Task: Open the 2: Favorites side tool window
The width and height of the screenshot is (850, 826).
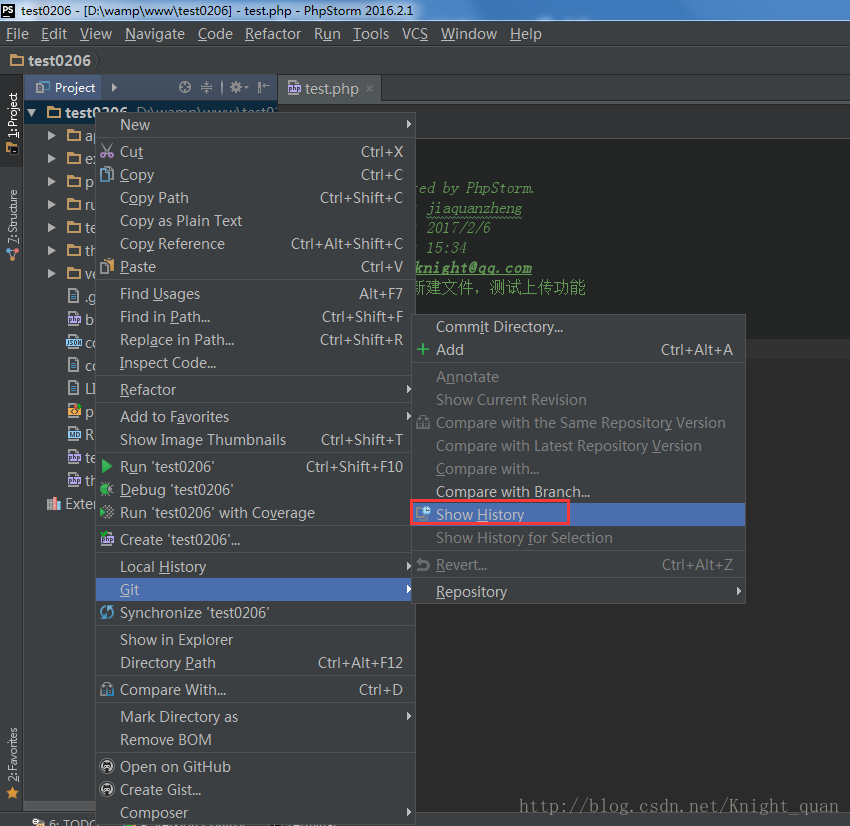Action: click(x=12, y=762)
